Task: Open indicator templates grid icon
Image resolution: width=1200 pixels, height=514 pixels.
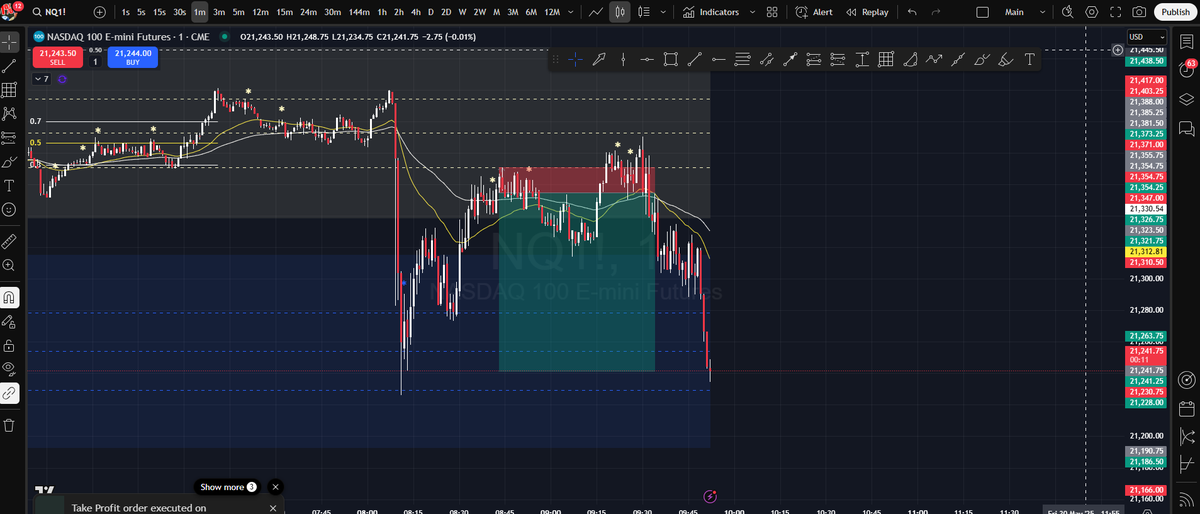Action: [x=771, y=12]
